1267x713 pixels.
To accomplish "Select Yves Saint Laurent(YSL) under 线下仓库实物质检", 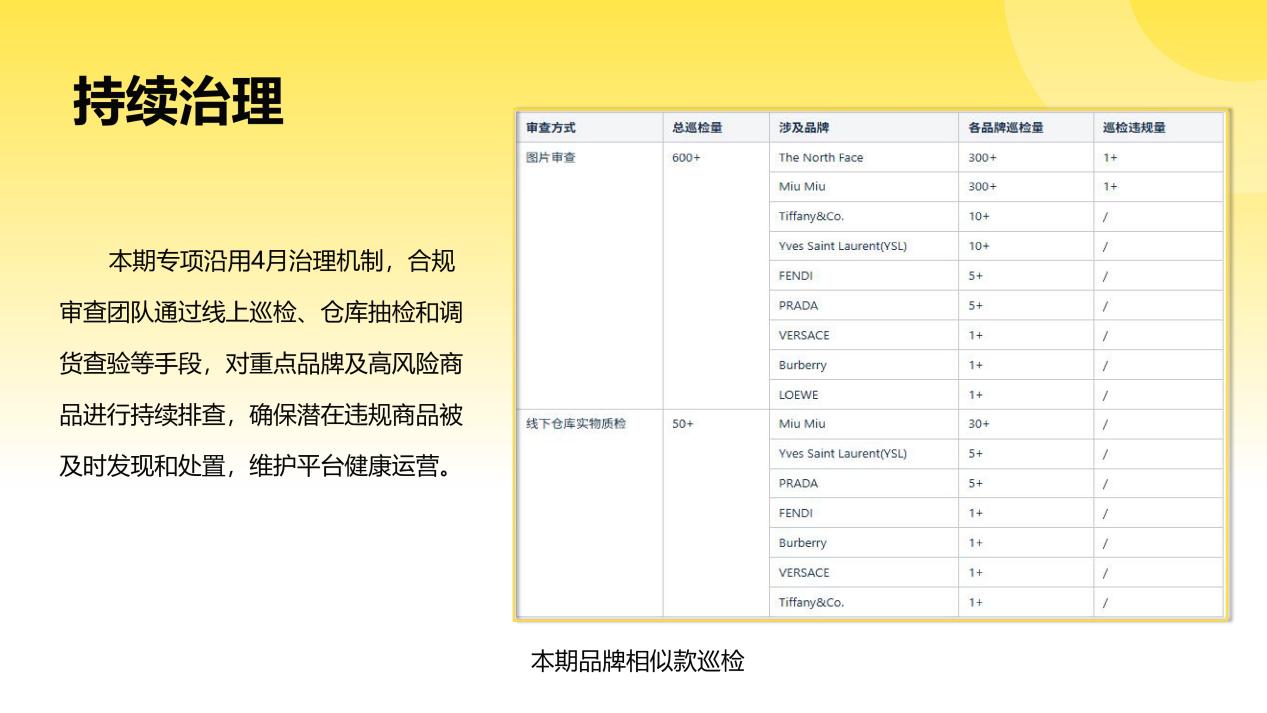I will pyautogui.click(x=843, y=453).
